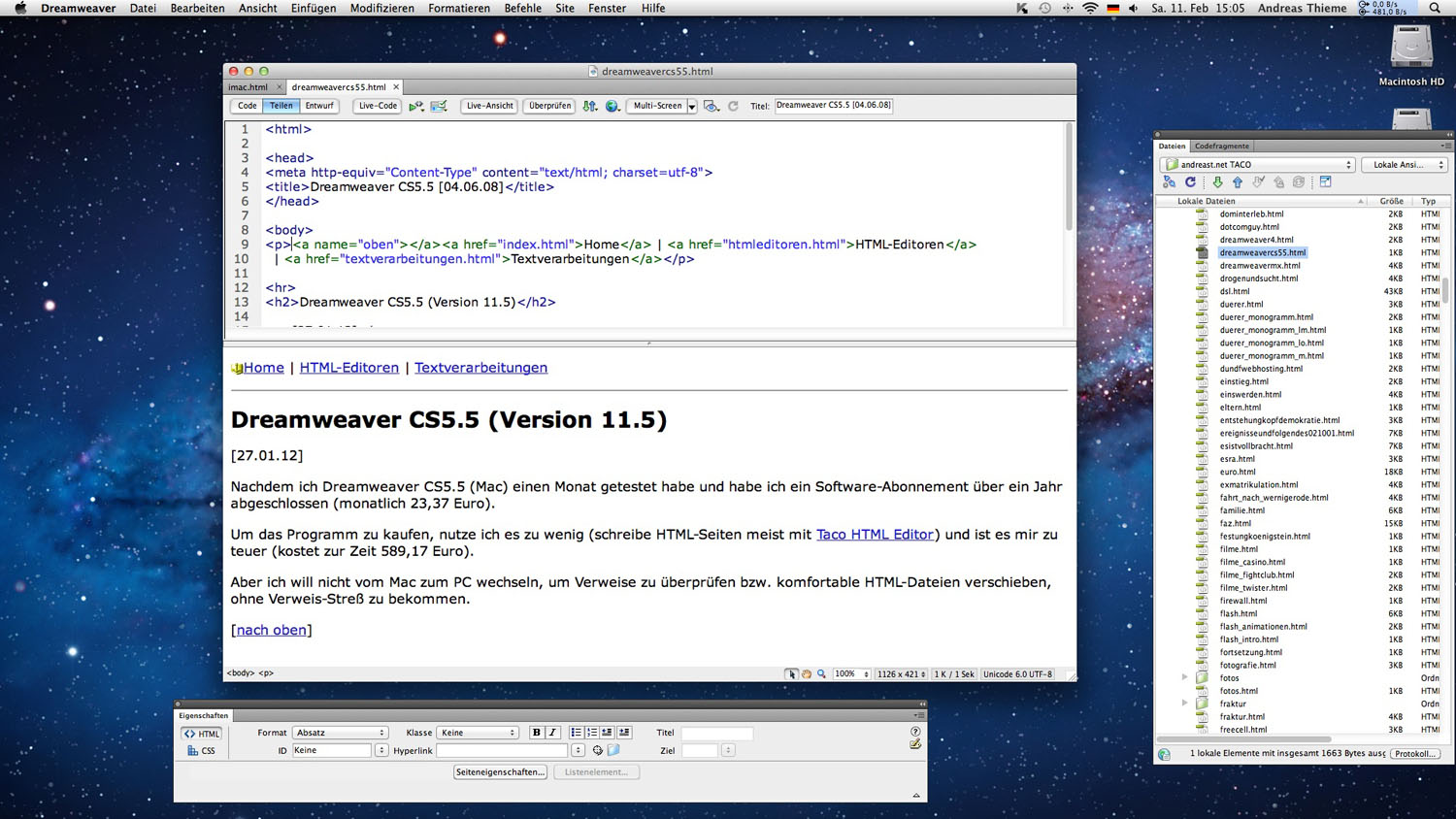1456x819 pixels.
Task: Click the browse for file folder icon
Action: [x=613, y=750]
